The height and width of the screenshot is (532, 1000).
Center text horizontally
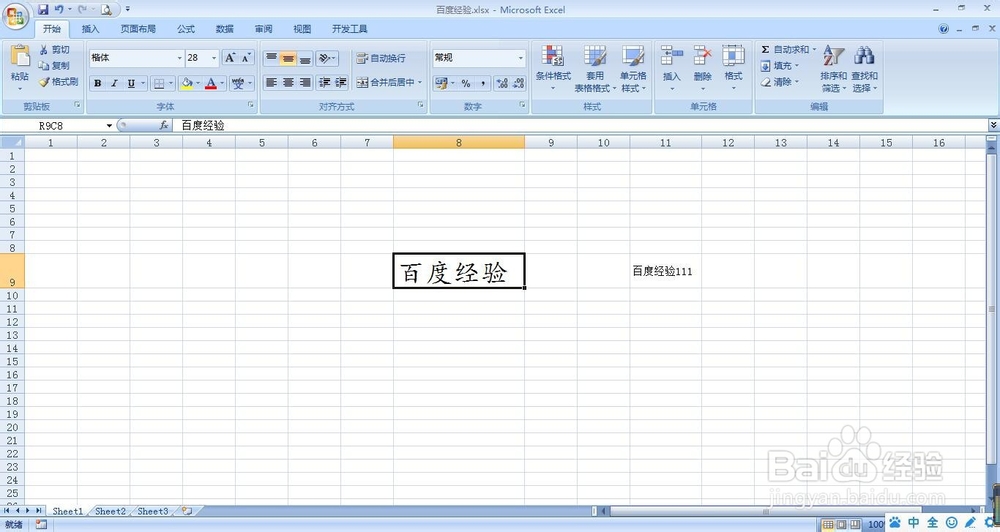tap(288, 82)
